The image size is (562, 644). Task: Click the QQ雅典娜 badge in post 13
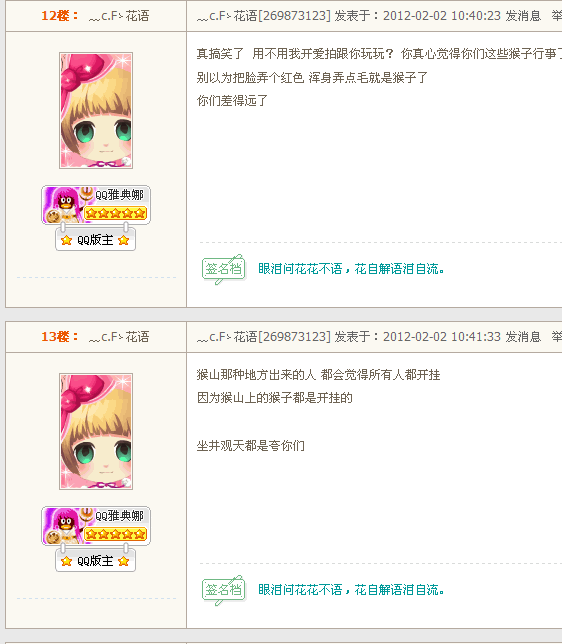[x=96, y=526]
